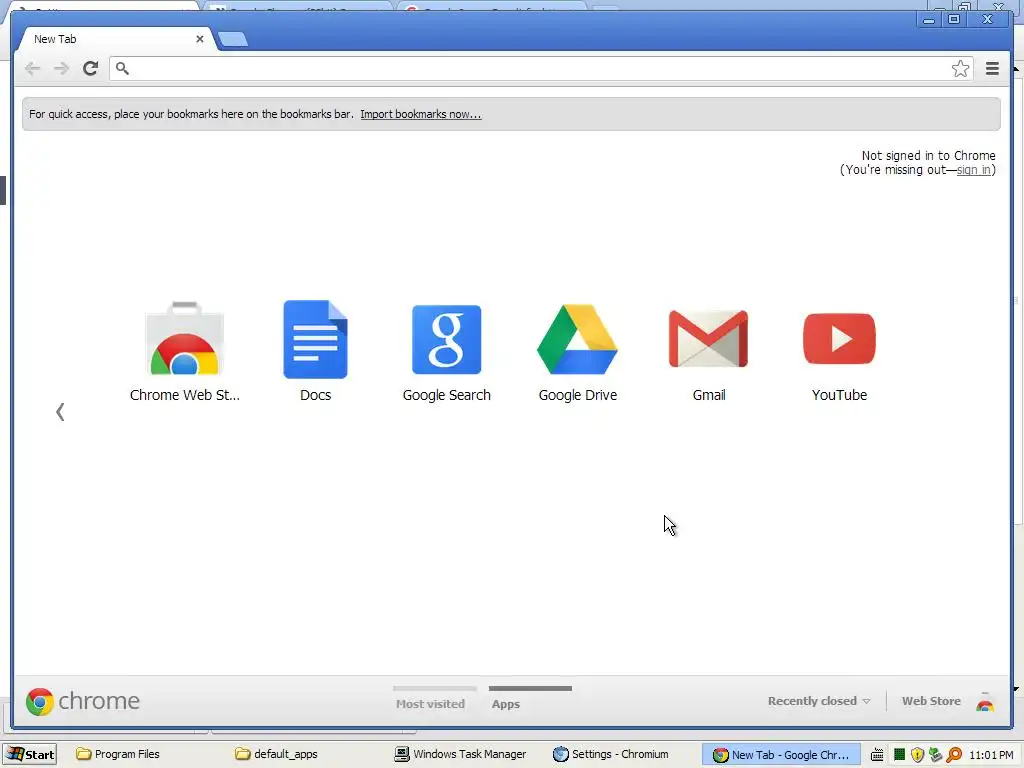Bookmark this page with the star

960,69
